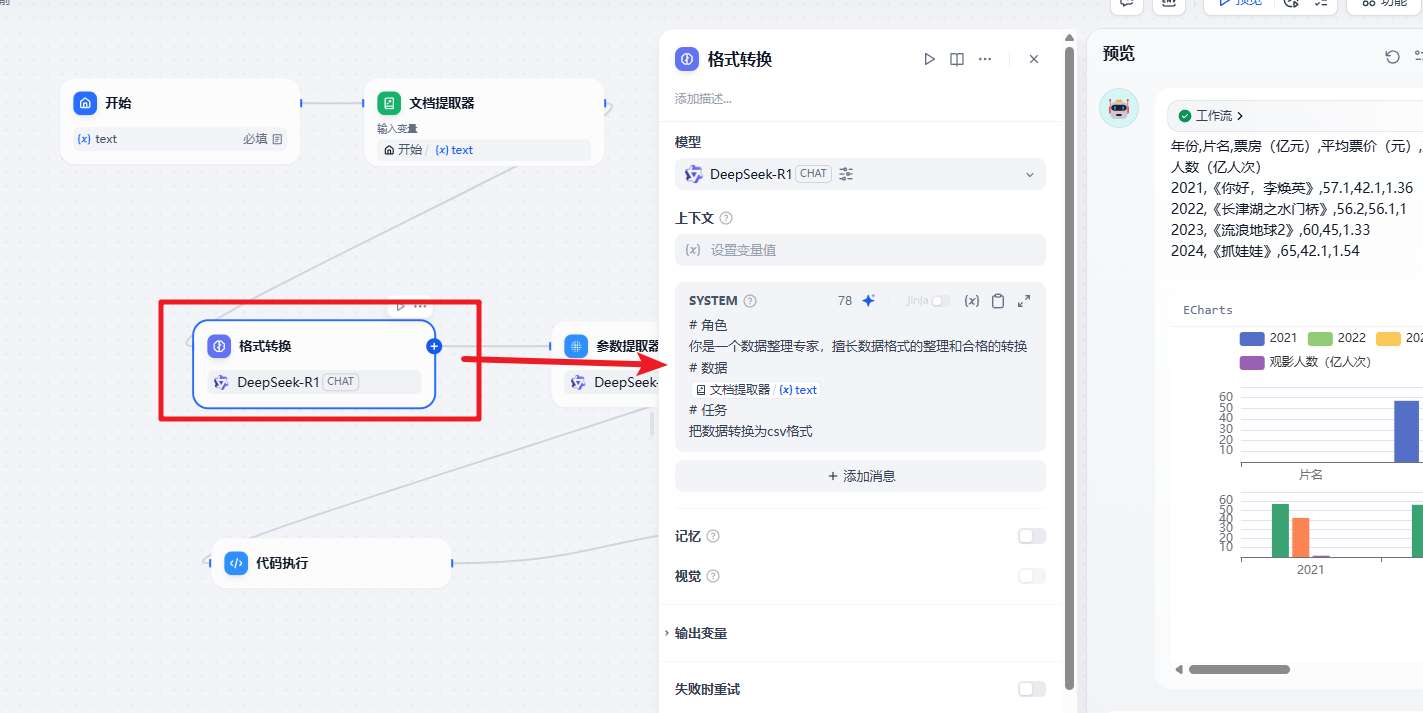This screenshot has width=1423, height=713.
Task: Run the 格式转换 node from the panel header
Action: (x=929, y=60)
